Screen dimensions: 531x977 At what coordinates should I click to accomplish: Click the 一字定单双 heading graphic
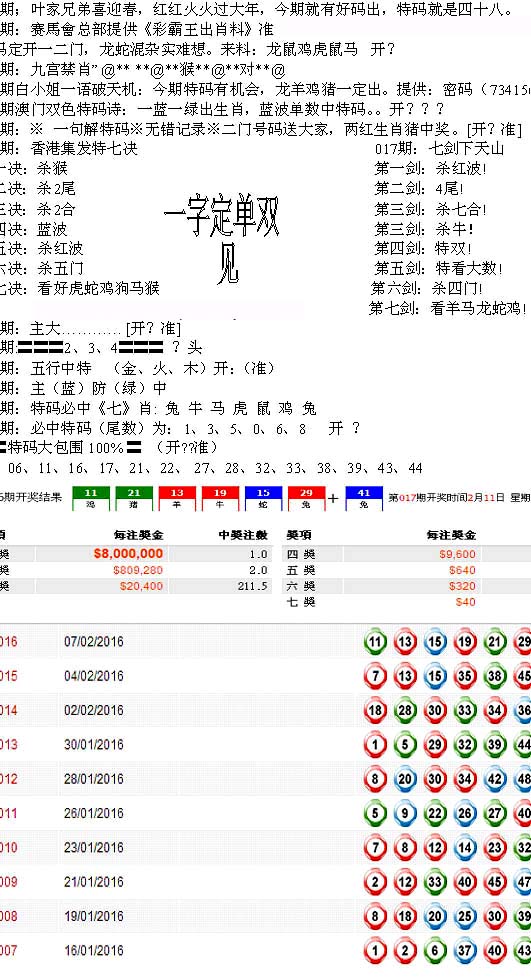(222, 240)
